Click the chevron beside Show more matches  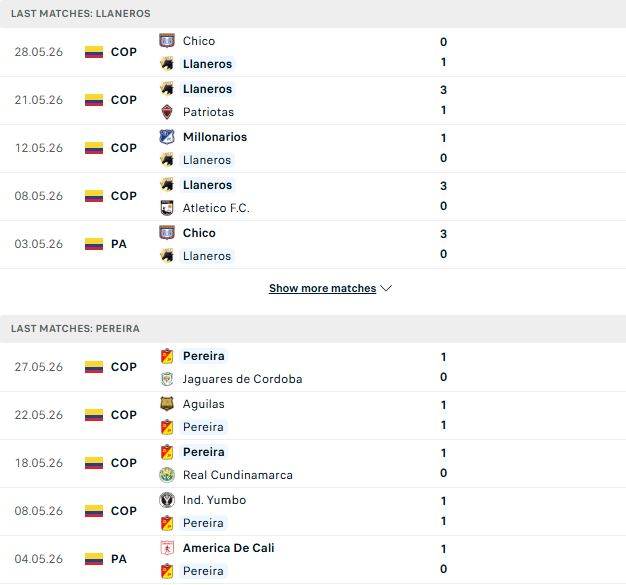click(x=386, y=288)
